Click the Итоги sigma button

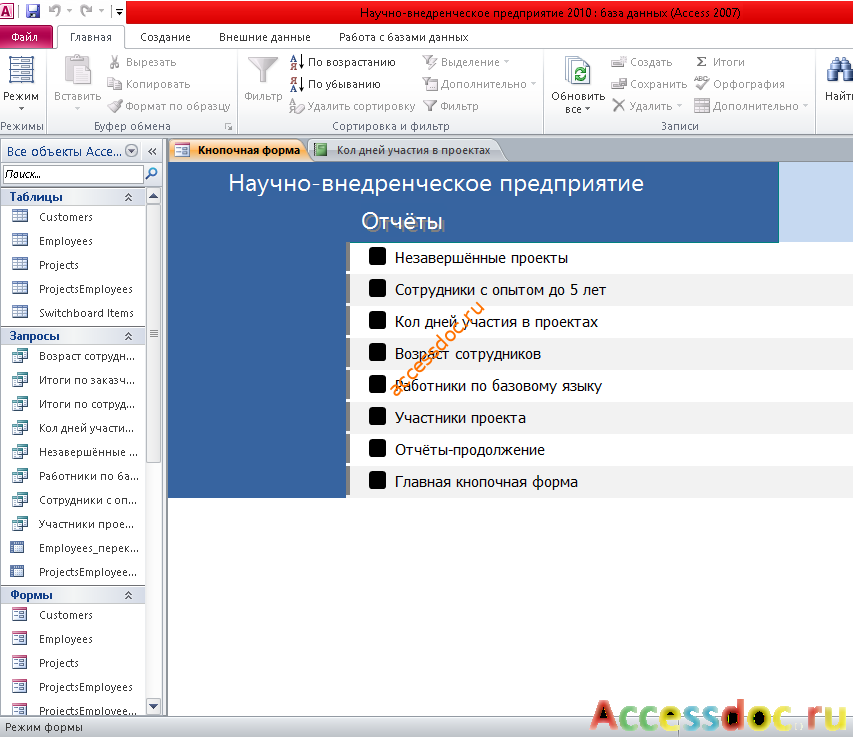point(720,62)
